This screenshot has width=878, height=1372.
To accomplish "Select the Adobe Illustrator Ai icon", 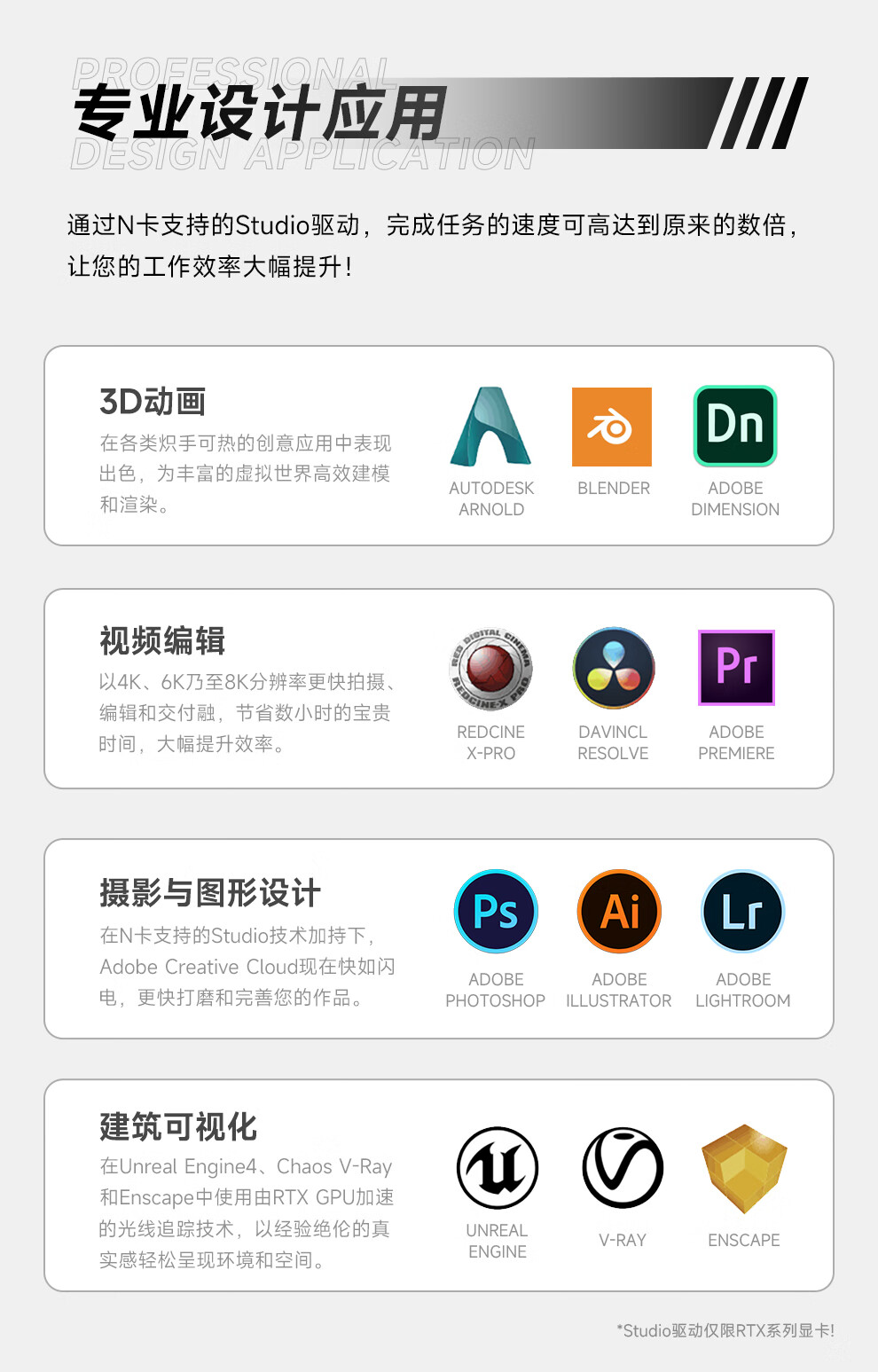I will [619, 912].
